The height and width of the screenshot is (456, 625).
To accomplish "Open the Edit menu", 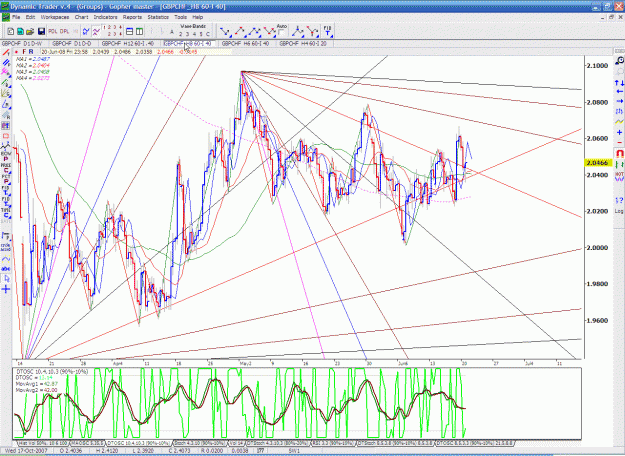I will pyautogui.click(x=30, y=17).
